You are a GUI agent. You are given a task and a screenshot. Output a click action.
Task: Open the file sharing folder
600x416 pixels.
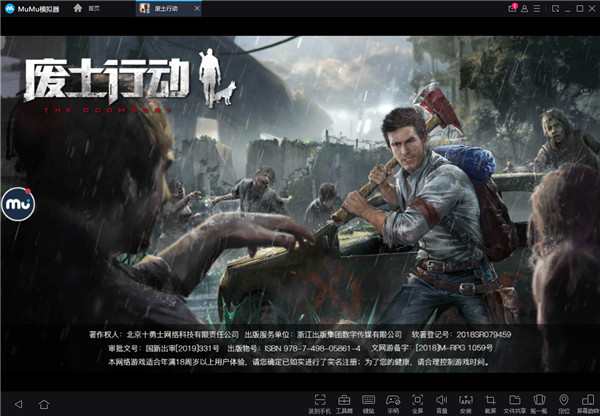(x=515, y=404)
